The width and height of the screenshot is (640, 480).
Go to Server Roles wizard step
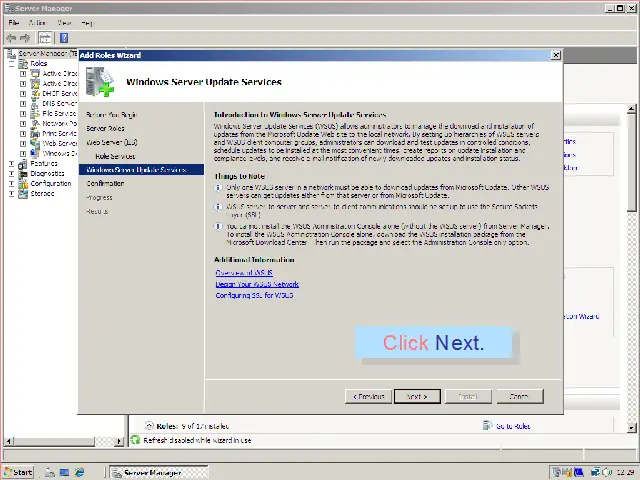tap(105, 129)
